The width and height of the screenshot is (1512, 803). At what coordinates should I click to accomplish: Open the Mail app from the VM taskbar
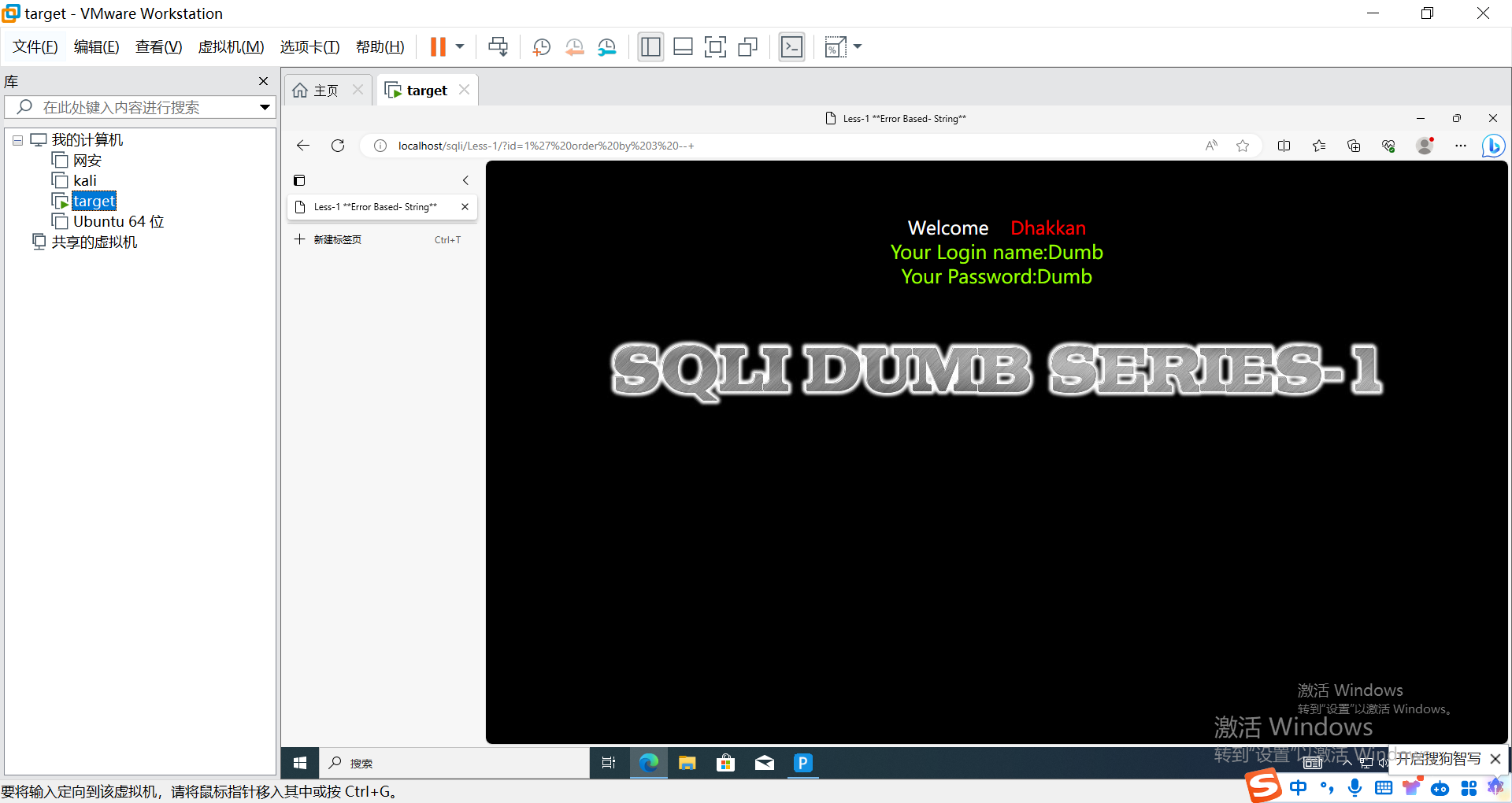pyautogui.click(x=764, y=763)
